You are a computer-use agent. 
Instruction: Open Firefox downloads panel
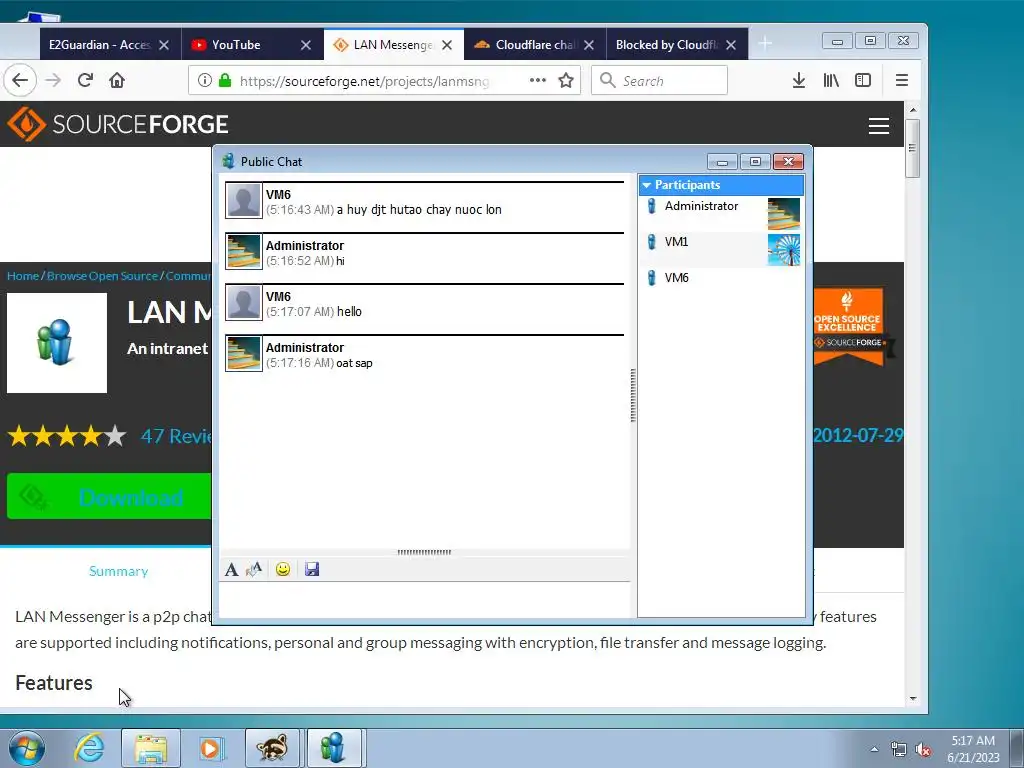click(x=798, y=80)
